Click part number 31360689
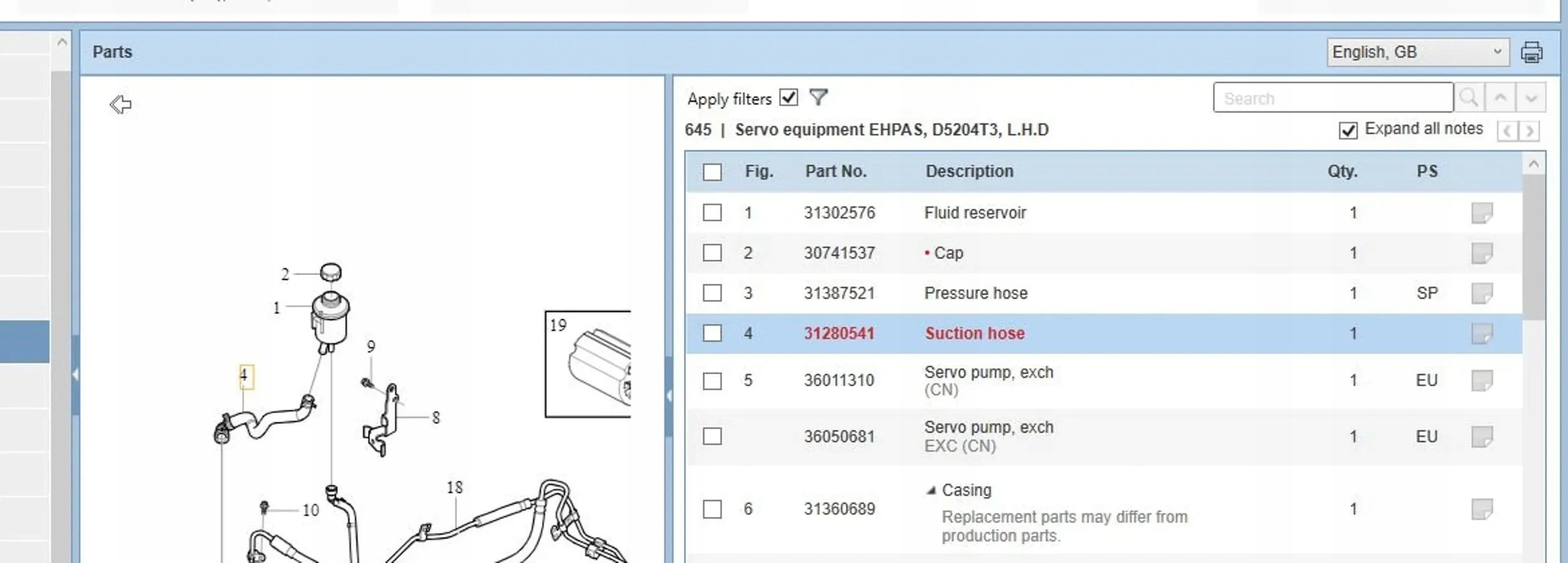This screenshot has height=563, width=1568. pos(840,509)
